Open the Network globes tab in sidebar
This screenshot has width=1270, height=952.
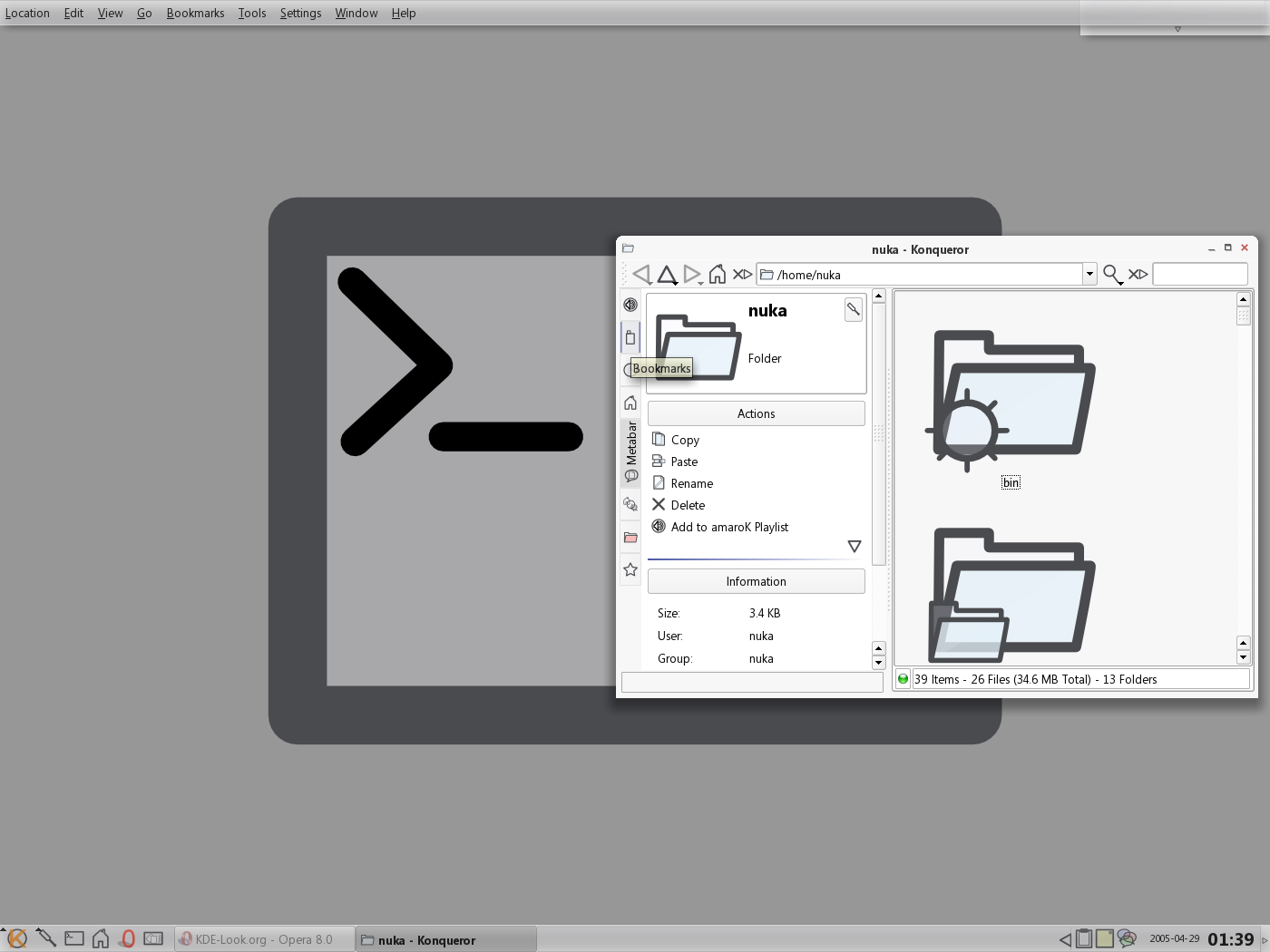point(630,504)
